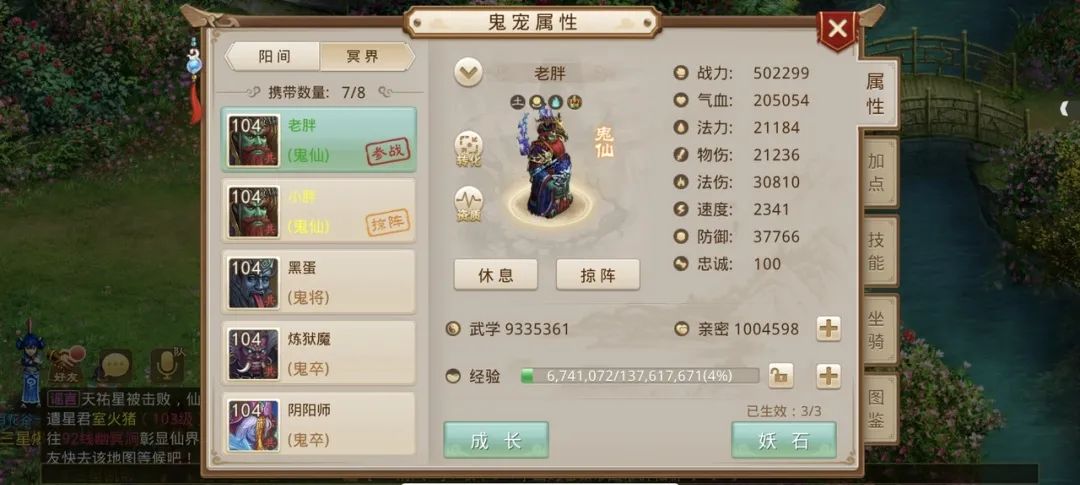
Task: Open the friends 好友 icon
Action: 66,365
